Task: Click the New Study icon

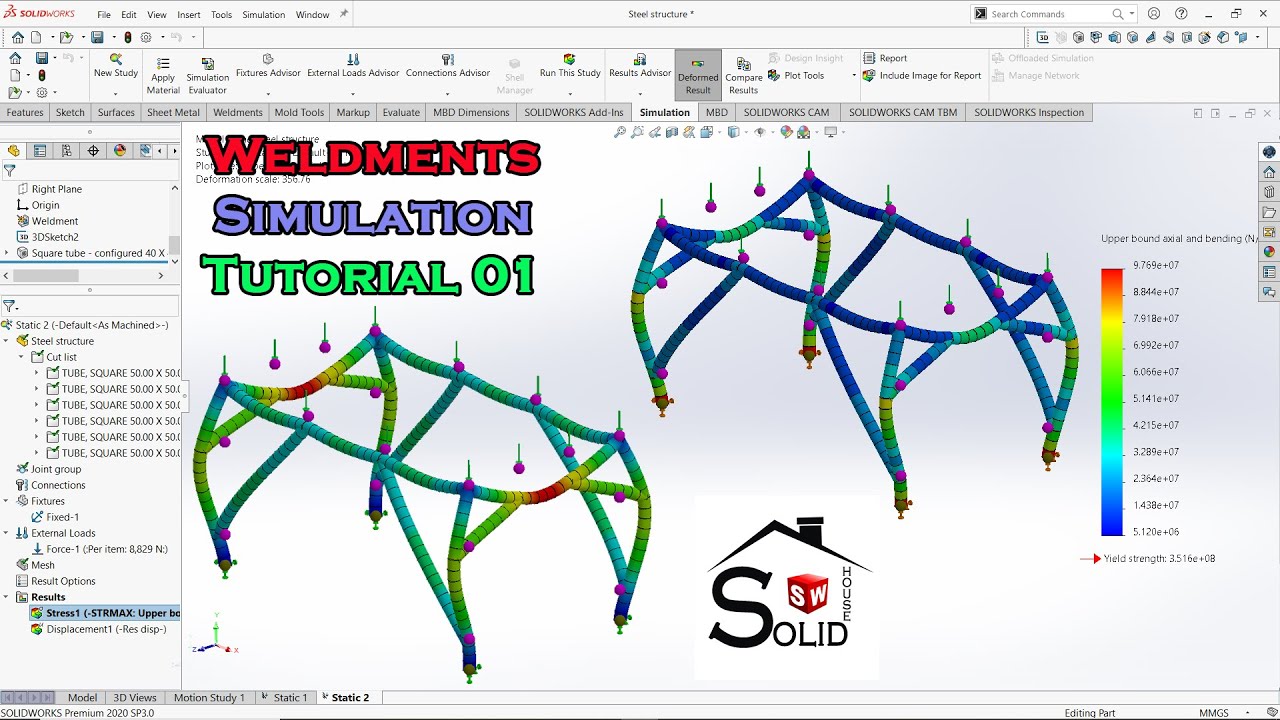Action: pyautogui.click(x=116, y=59)
